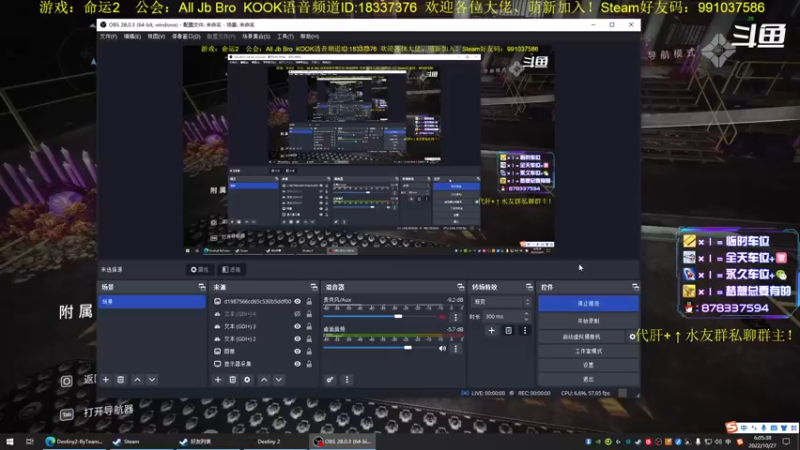Select the 场景 scene item in list
Viewport: 800px width, 450px height.
pos(152,302)
